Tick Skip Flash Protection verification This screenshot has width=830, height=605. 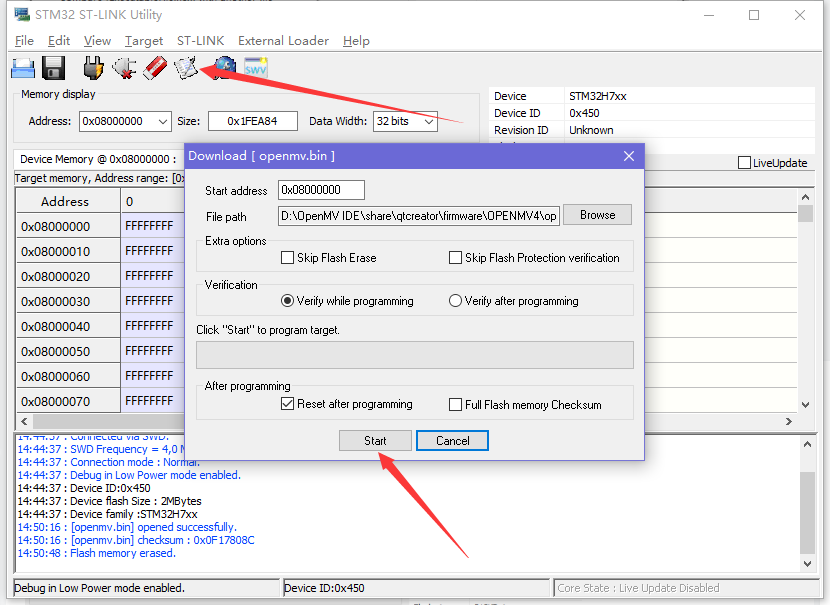coord(455,258)
